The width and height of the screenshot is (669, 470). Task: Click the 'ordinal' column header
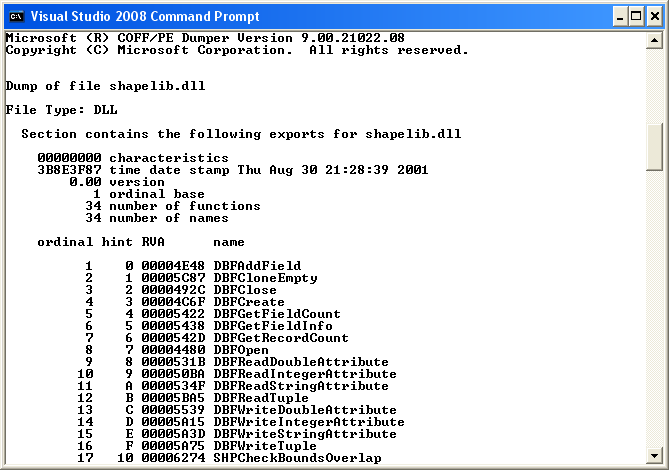65,242
